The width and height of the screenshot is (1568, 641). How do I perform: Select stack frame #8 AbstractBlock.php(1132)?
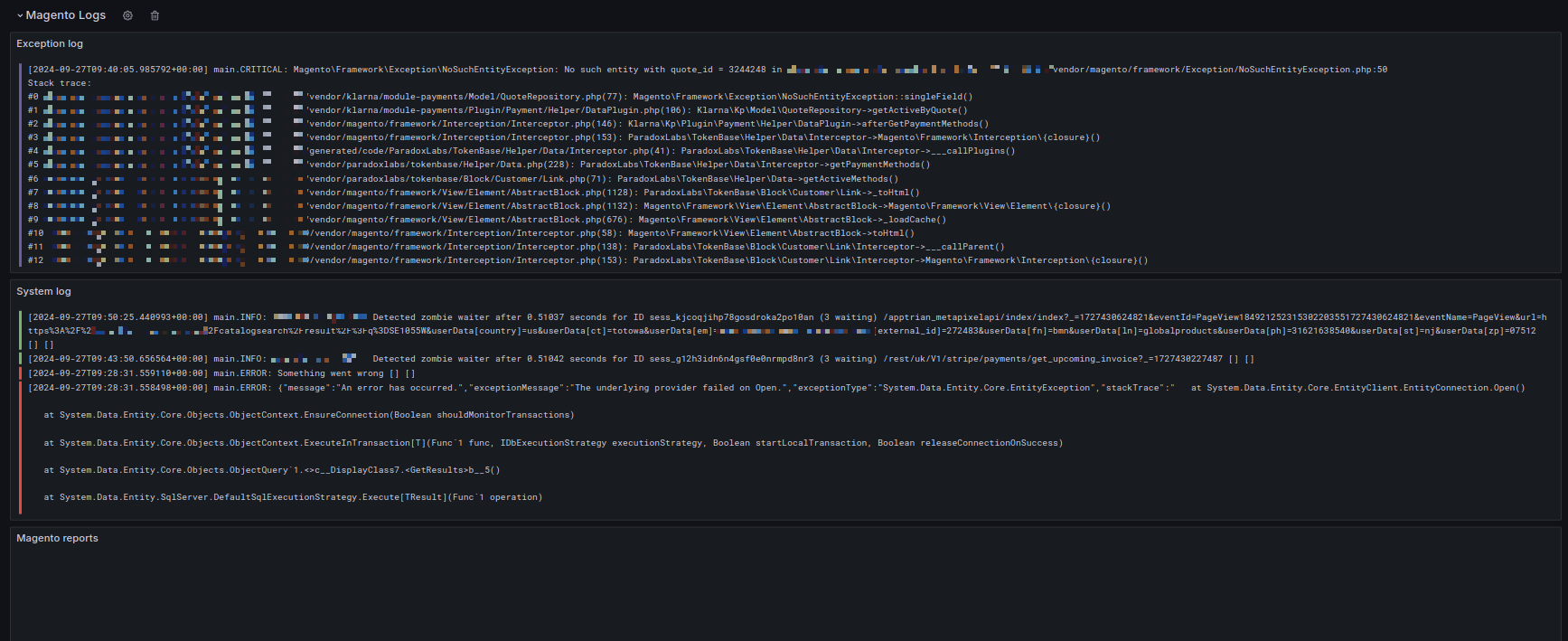tap(569, 206)
